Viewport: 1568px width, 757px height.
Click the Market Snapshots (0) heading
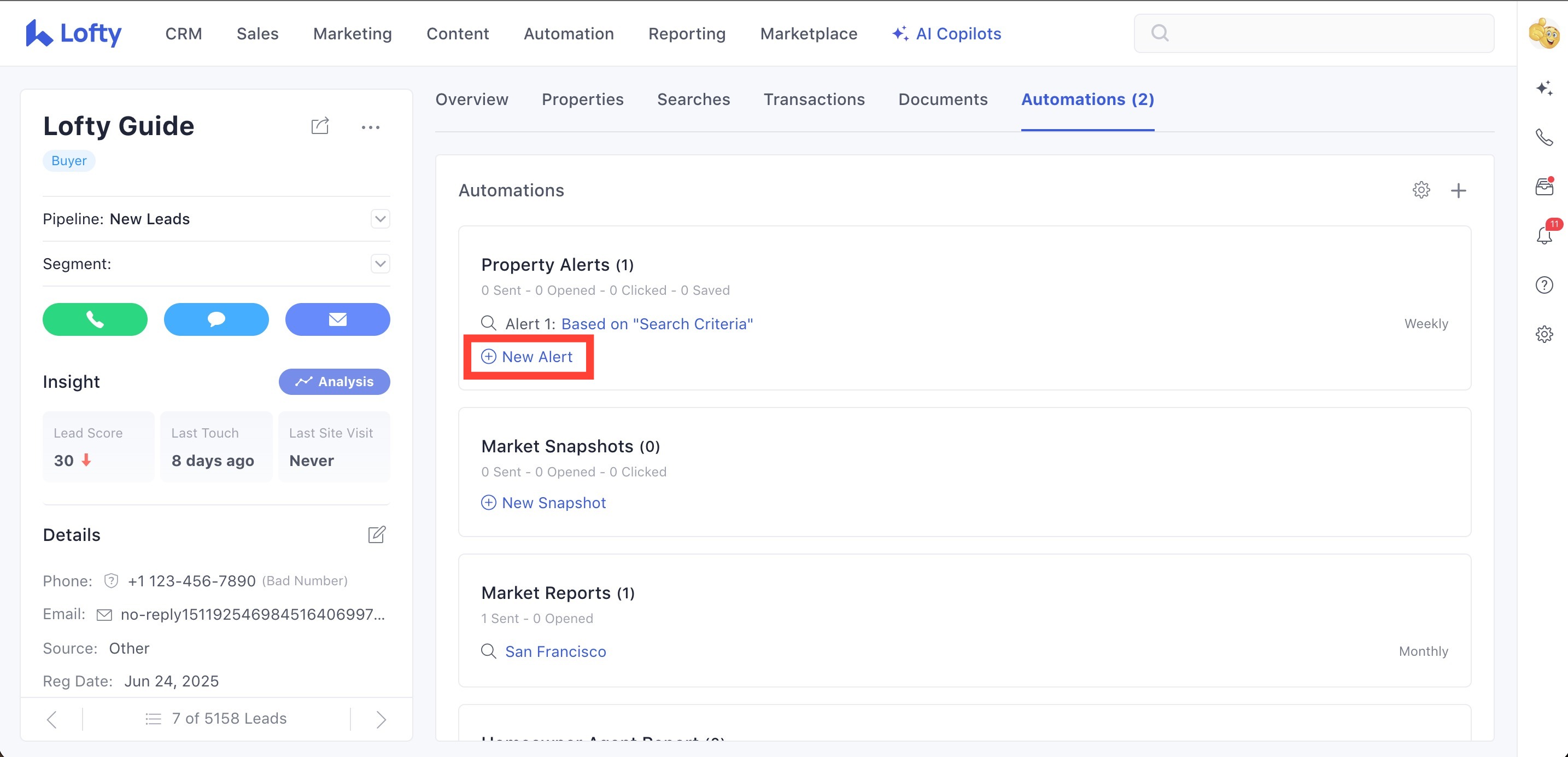[x=570, y=446]
